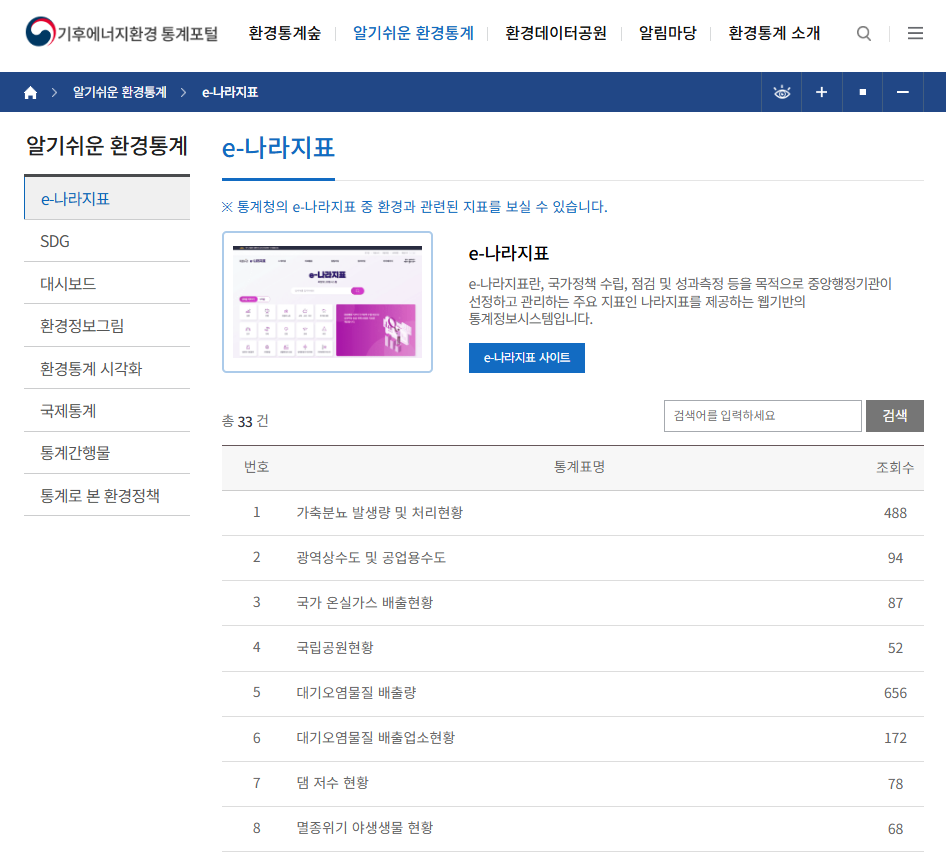Select 대시보드 in the left sidebar
This screenshot has width=946, height=856.
68,283
